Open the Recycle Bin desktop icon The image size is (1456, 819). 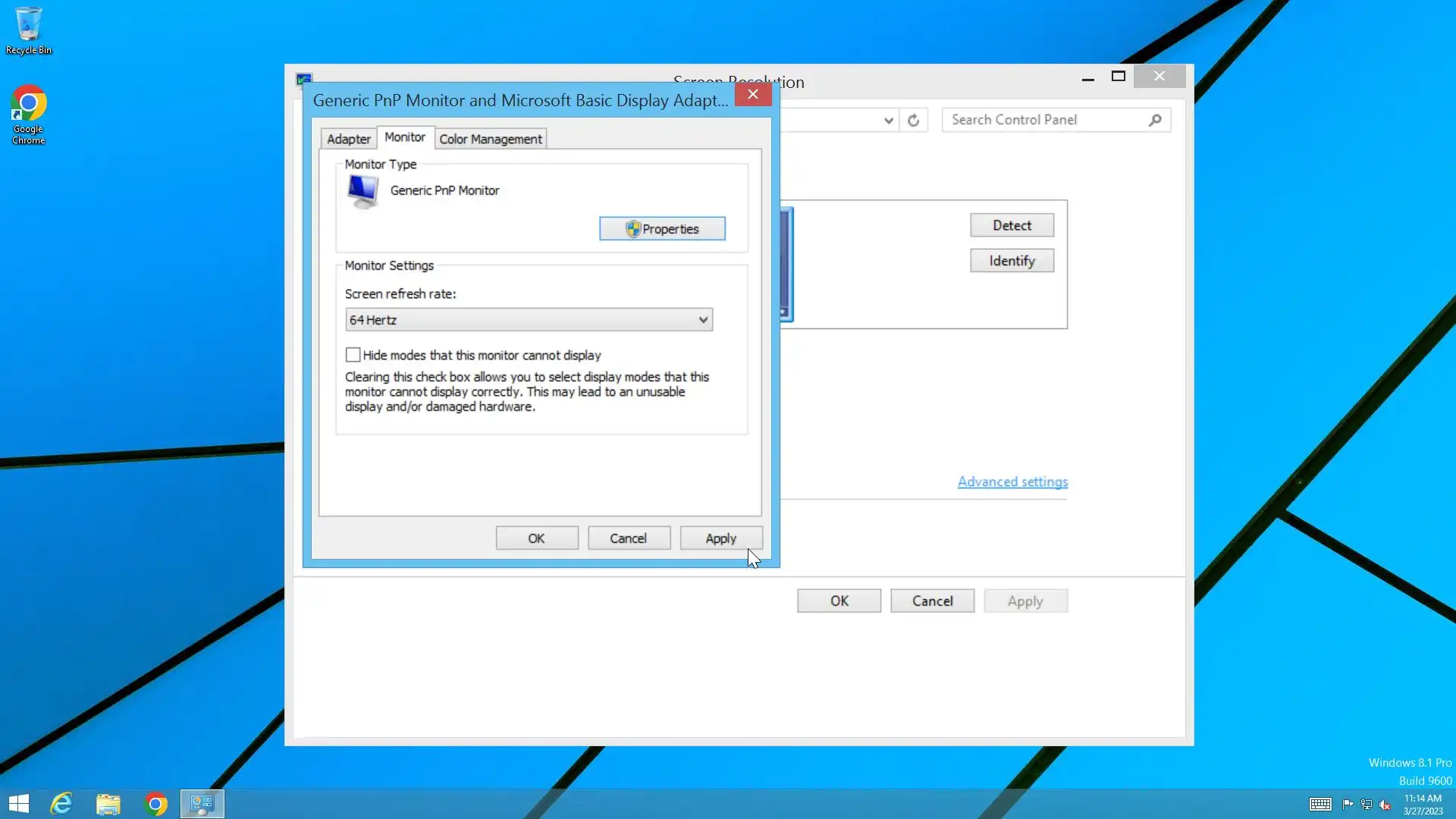coord(28,30)
